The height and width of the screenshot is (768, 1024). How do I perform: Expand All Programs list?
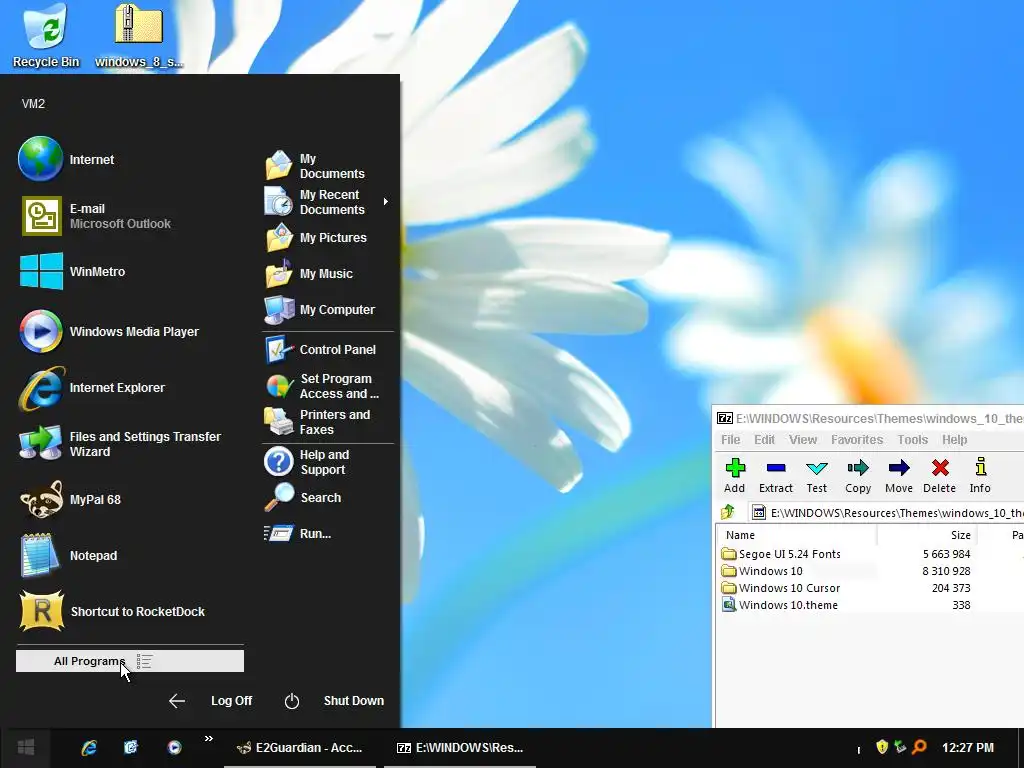tap(130, 661)
